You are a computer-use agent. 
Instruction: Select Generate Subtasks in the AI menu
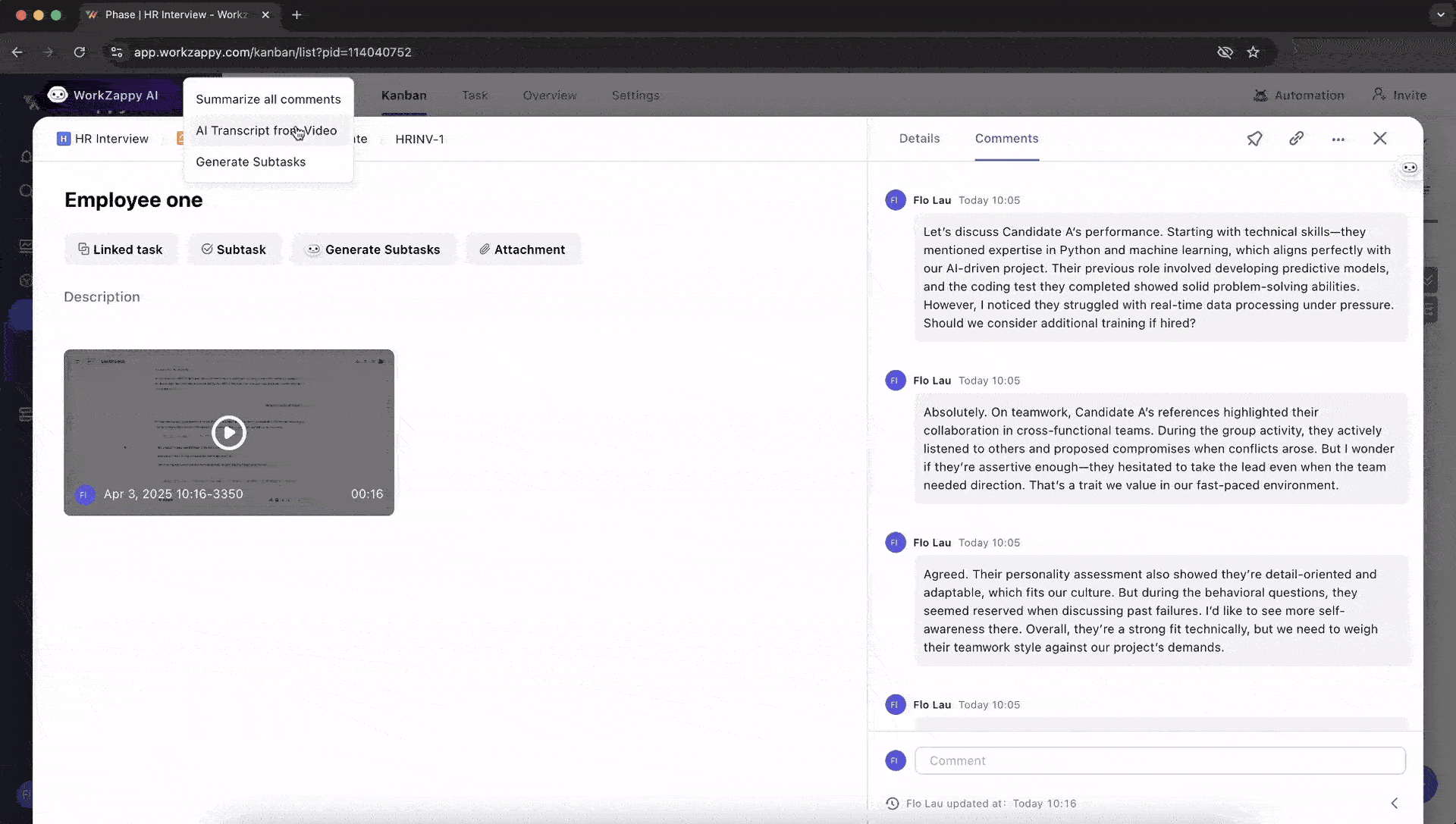click(250, 162)
